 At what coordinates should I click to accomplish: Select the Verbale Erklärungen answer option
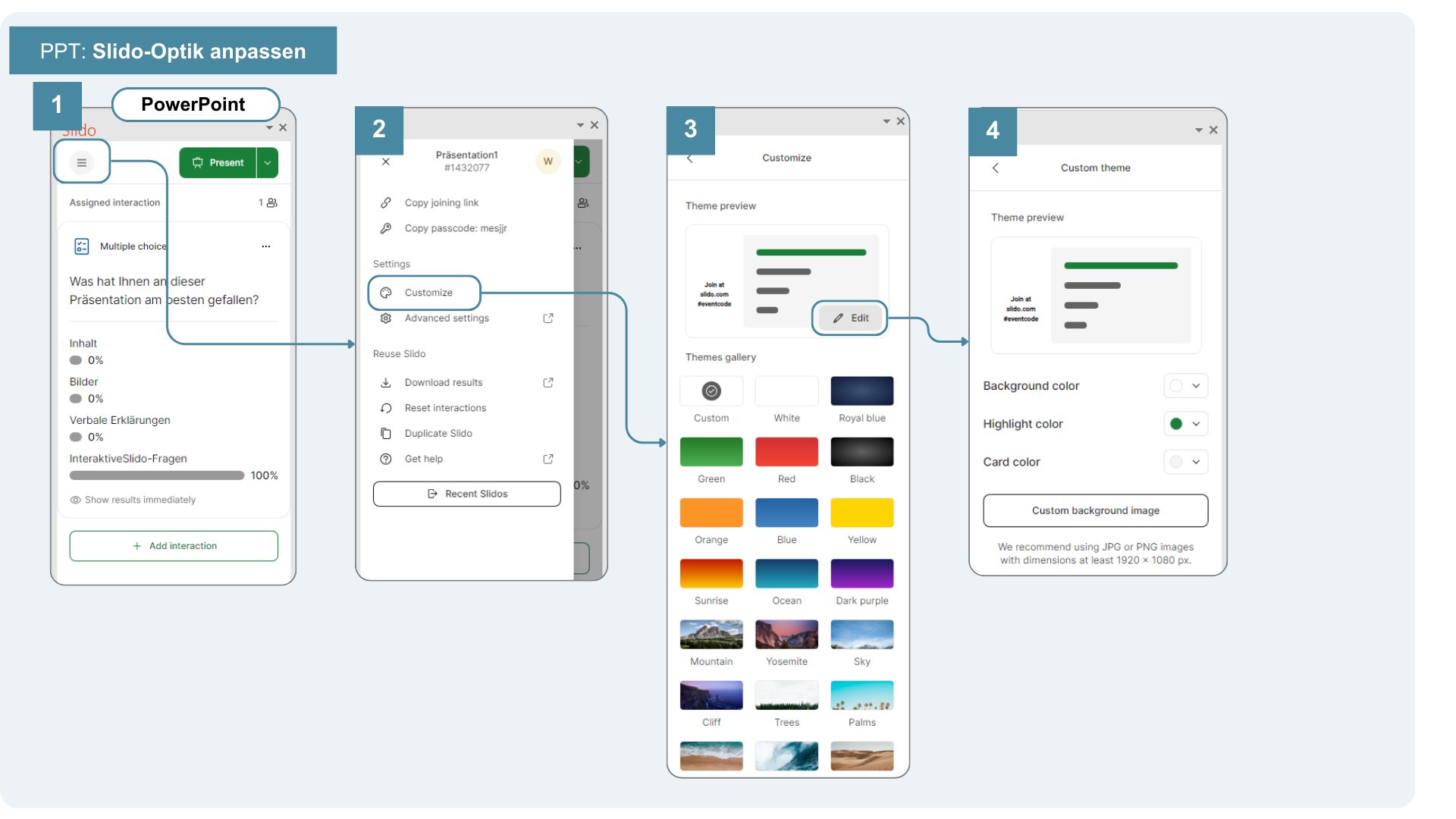point(120,420)
